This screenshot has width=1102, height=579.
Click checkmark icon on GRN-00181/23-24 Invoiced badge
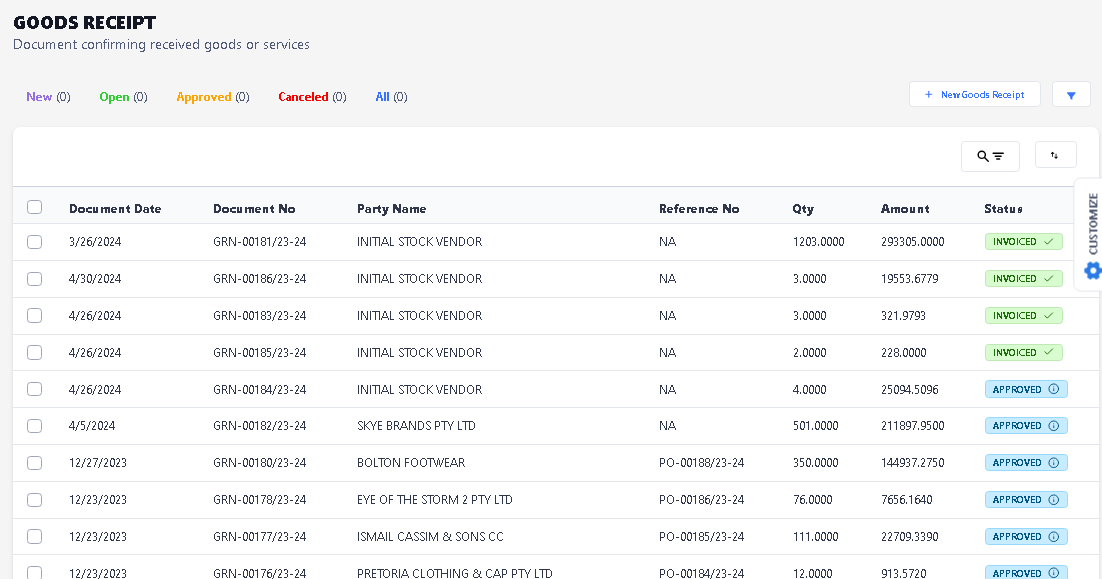(1048, 242)
